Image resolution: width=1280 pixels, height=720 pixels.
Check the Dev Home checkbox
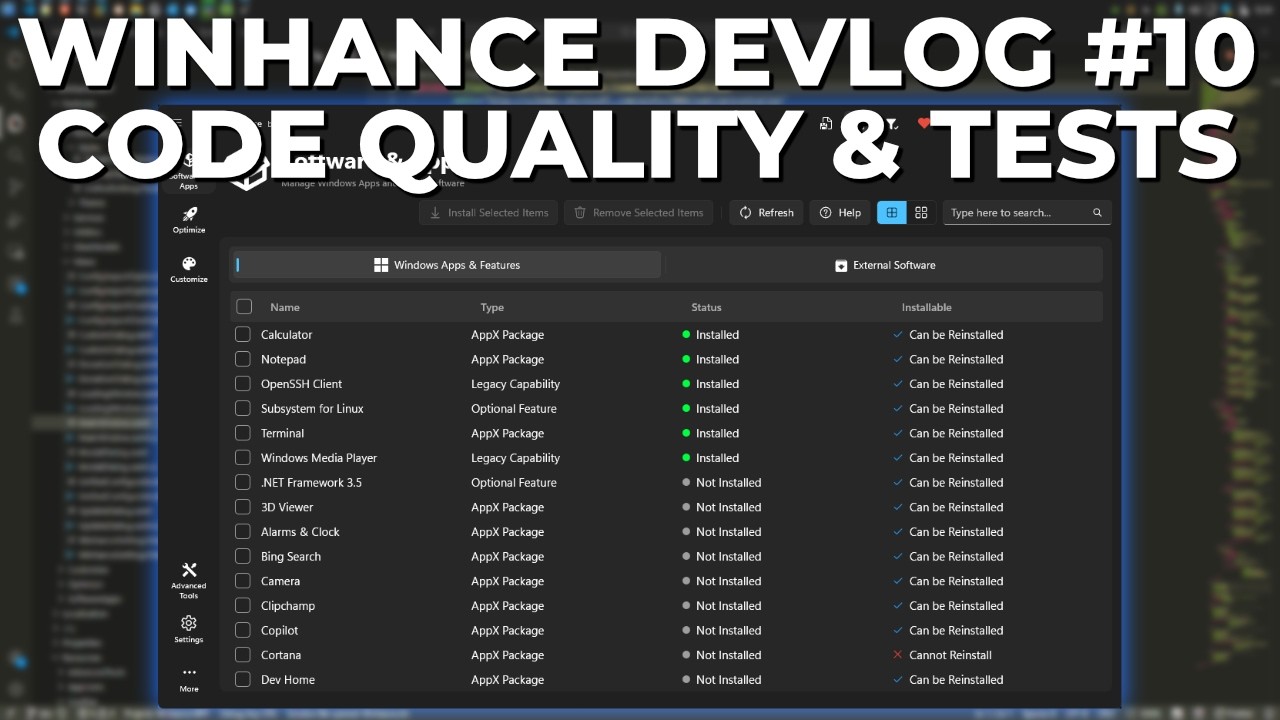(243, 679)
